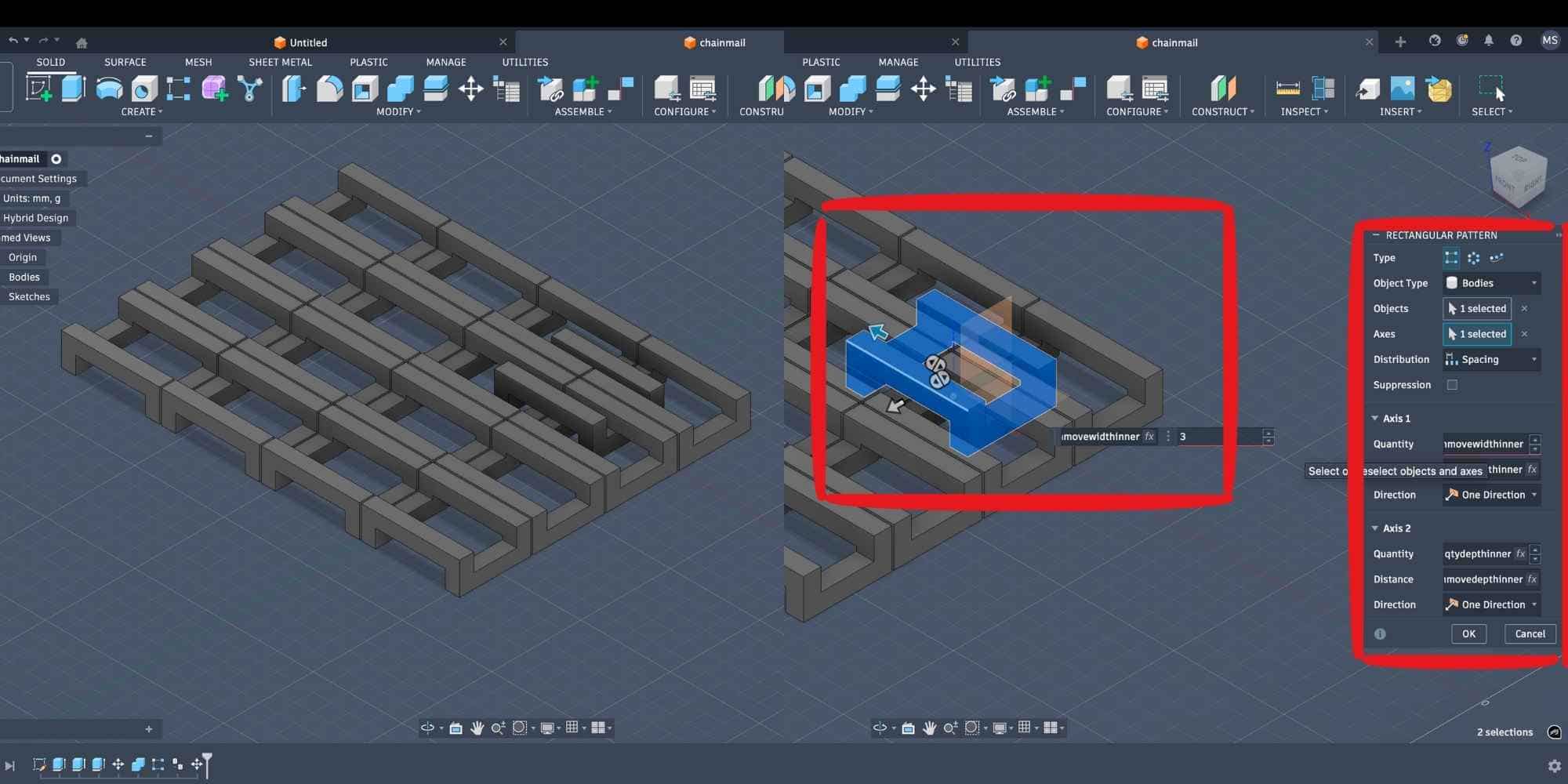This screenshot has width=1568, height=784.
Task: Select the Interference icon in Inspect group
Action: pos(1323,89)
